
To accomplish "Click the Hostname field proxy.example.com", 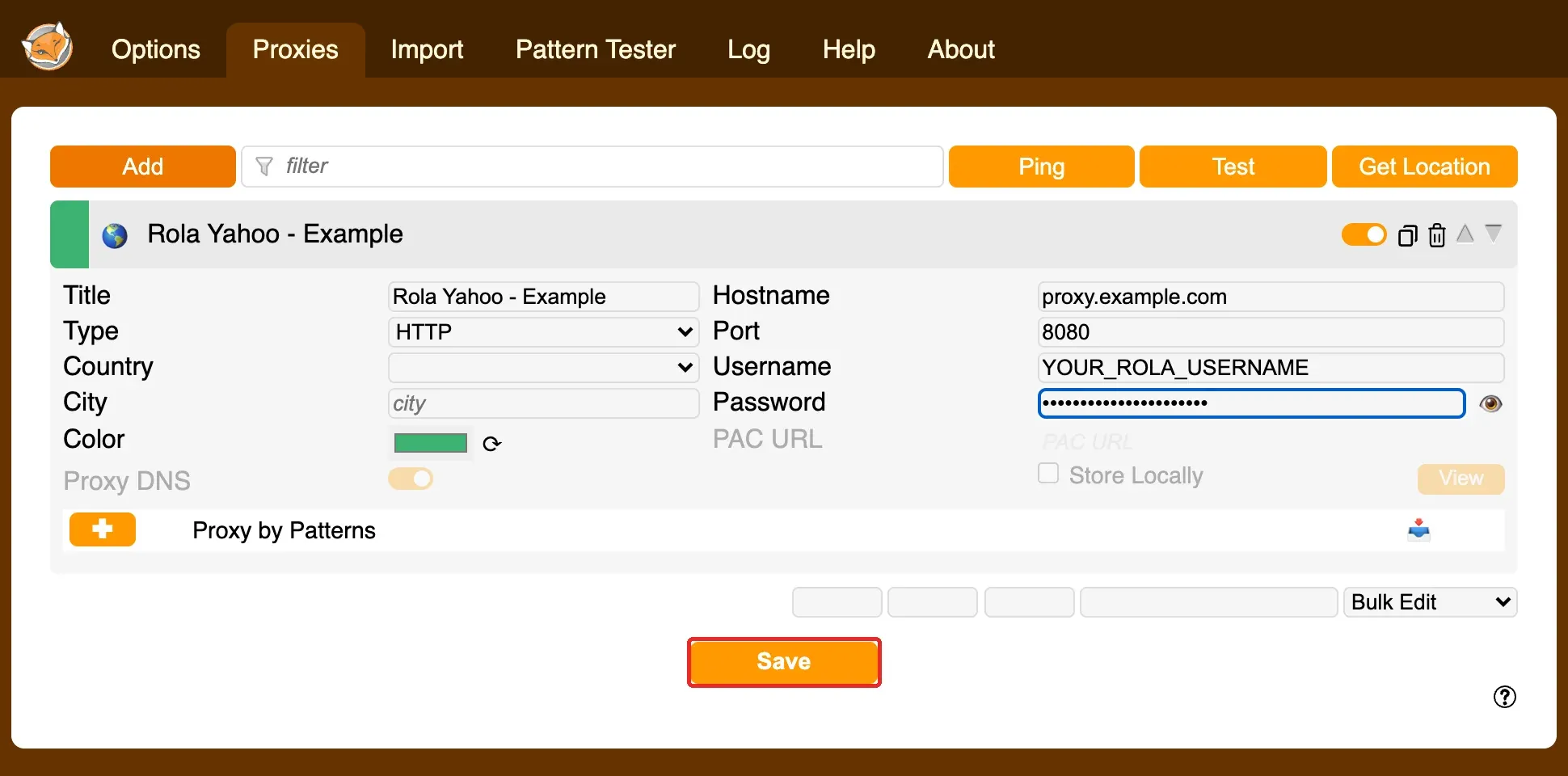I will tap(1271, 297).
